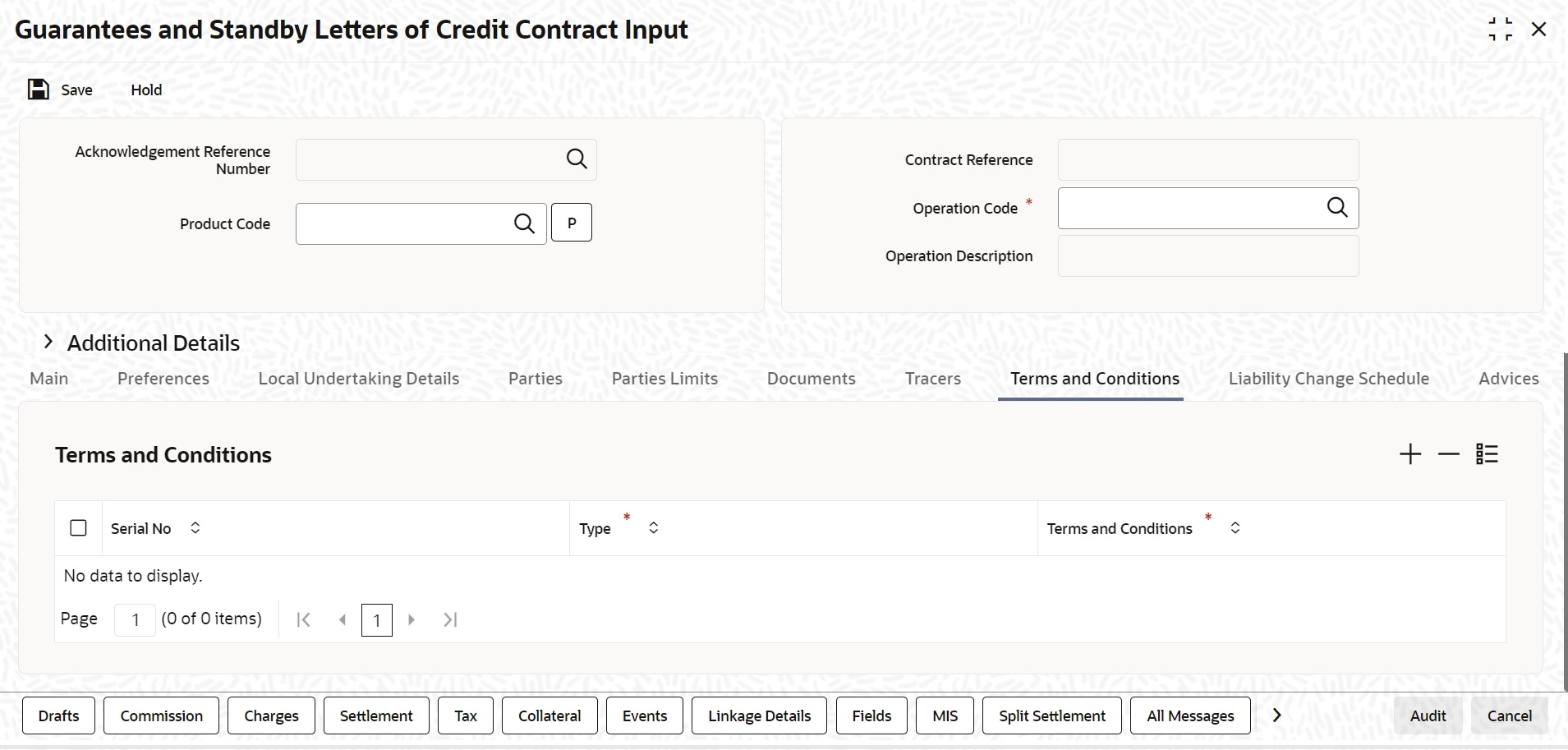Viewport: 1568px width, 750px height.
Task: Click the P button beside Product Code
Action: point(572,223)
